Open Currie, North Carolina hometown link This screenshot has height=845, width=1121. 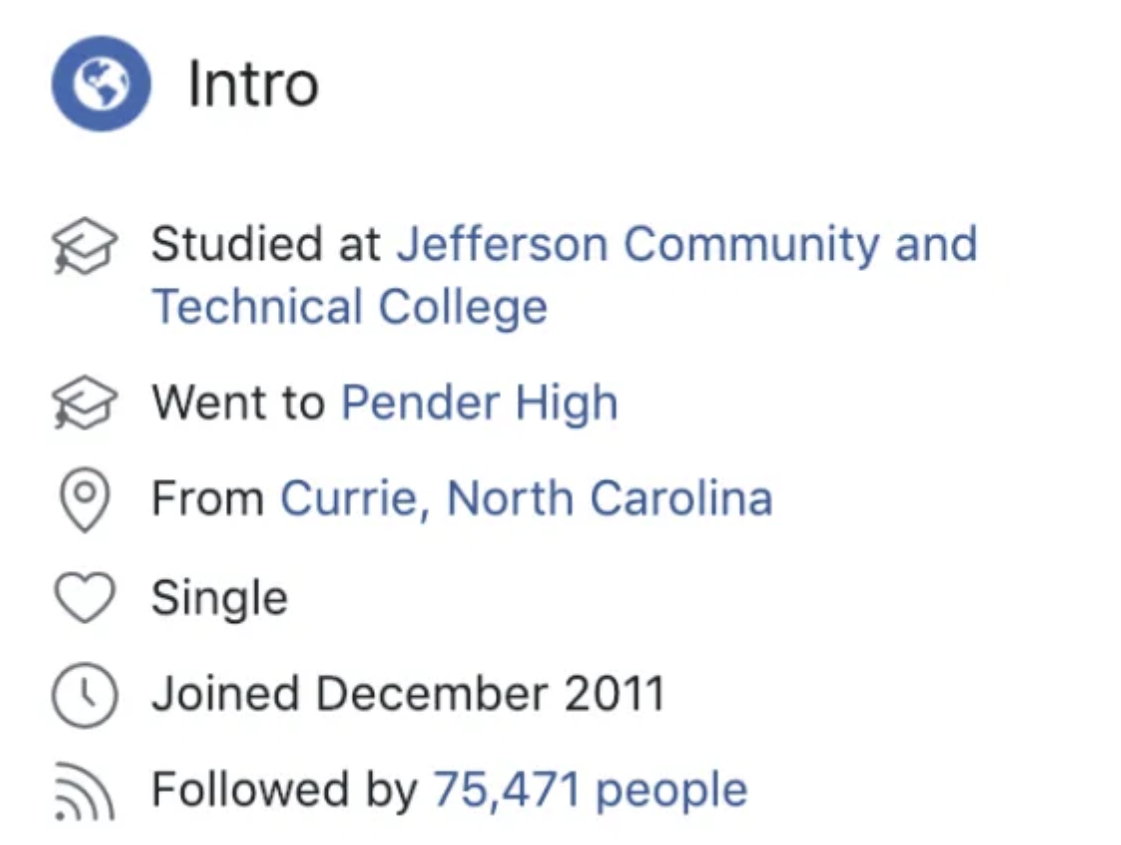point(526,498)
